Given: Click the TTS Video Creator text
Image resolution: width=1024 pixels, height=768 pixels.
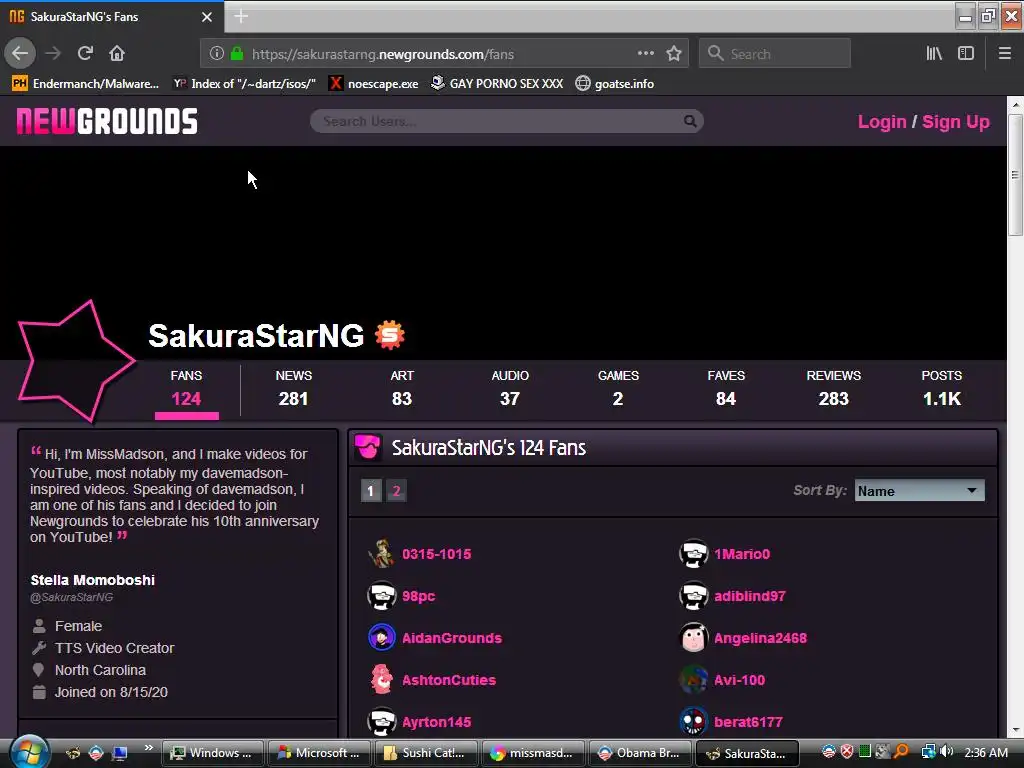Looking at the screenshot, I should click(114, 648).
